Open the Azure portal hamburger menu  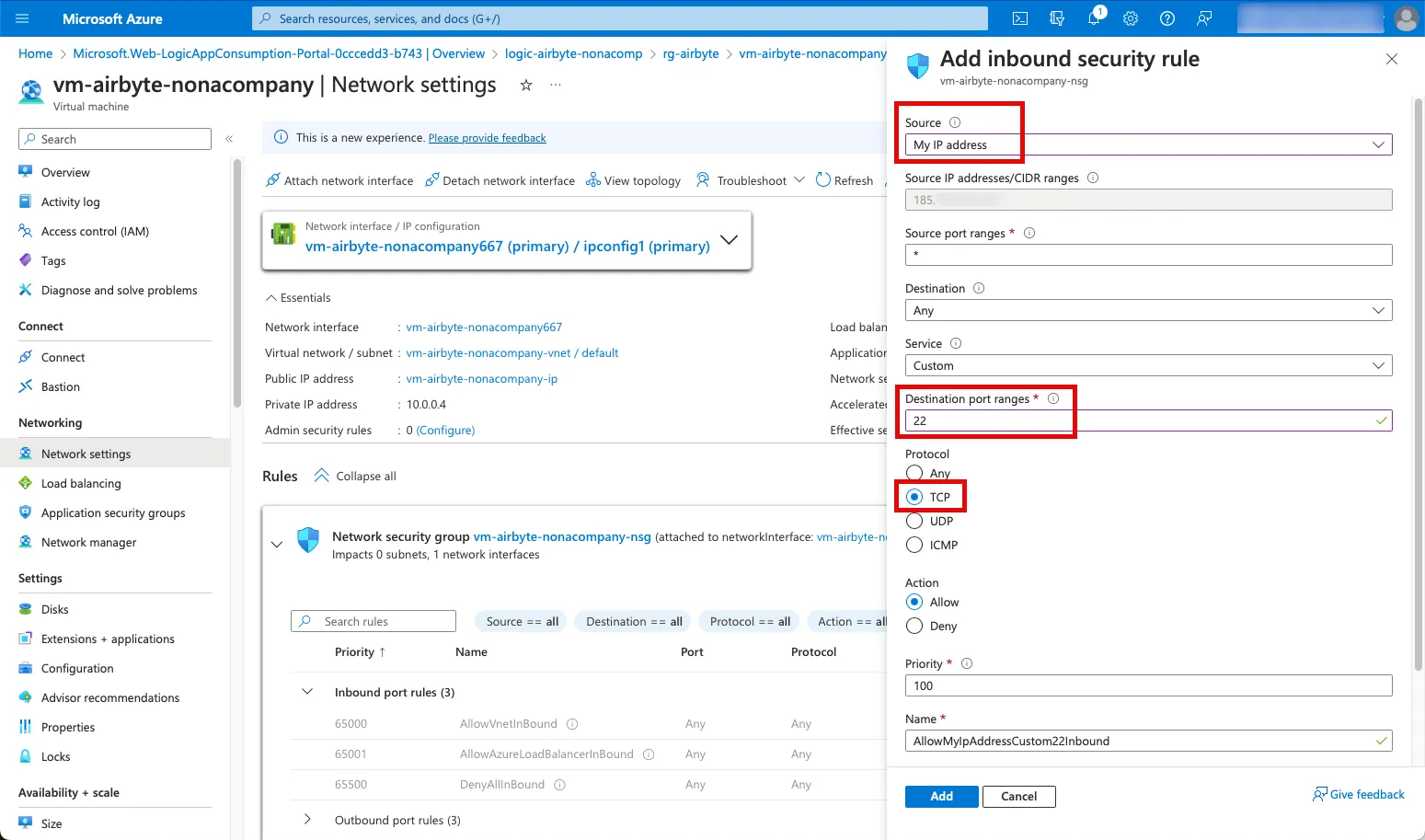[23, 18]
